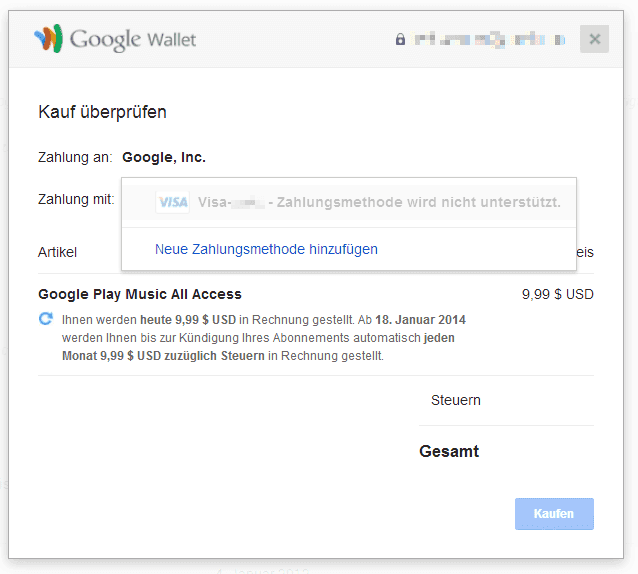Click the Artikel column header
Viewport: 638px width, 574px height.
pos(57,252)
